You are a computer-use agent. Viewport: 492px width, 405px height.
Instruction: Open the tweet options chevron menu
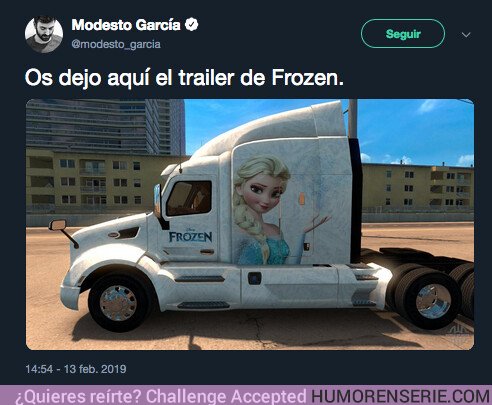click(466, 35)
